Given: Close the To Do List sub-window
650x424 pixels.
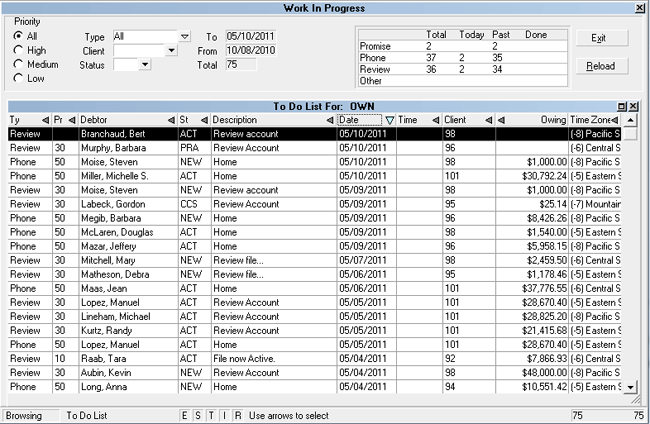Looking at the screenshot, I should click(x=633, y=107).
